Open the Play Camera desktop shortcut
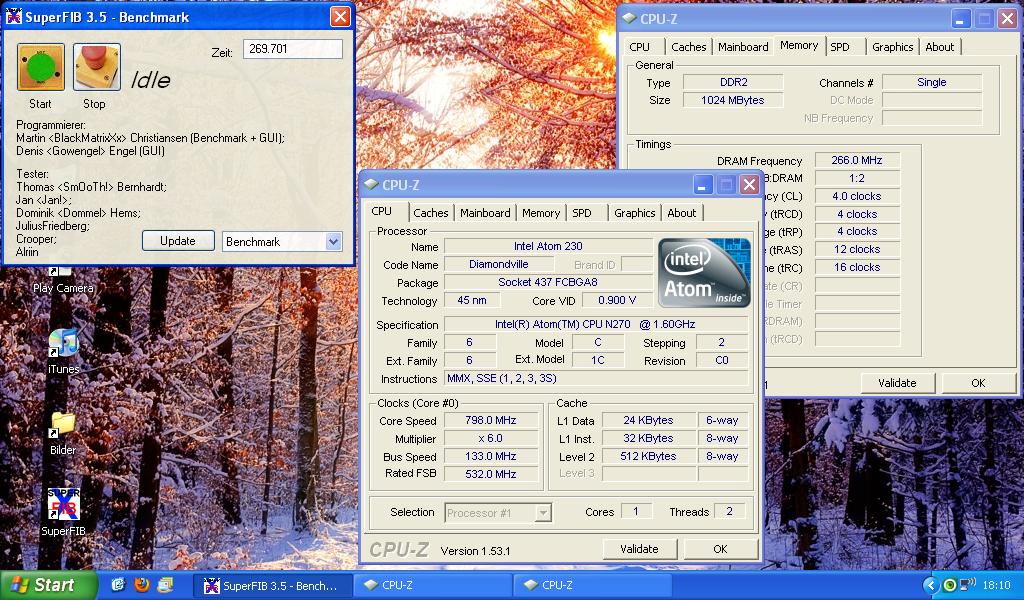1024x600 pixels. [63, 280]
